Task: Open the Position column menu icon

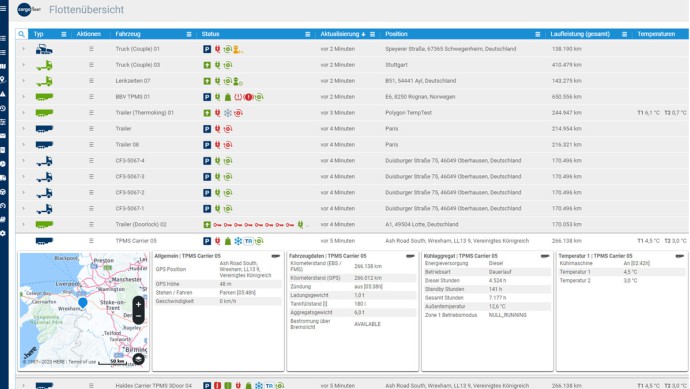Action: [537, 34]
